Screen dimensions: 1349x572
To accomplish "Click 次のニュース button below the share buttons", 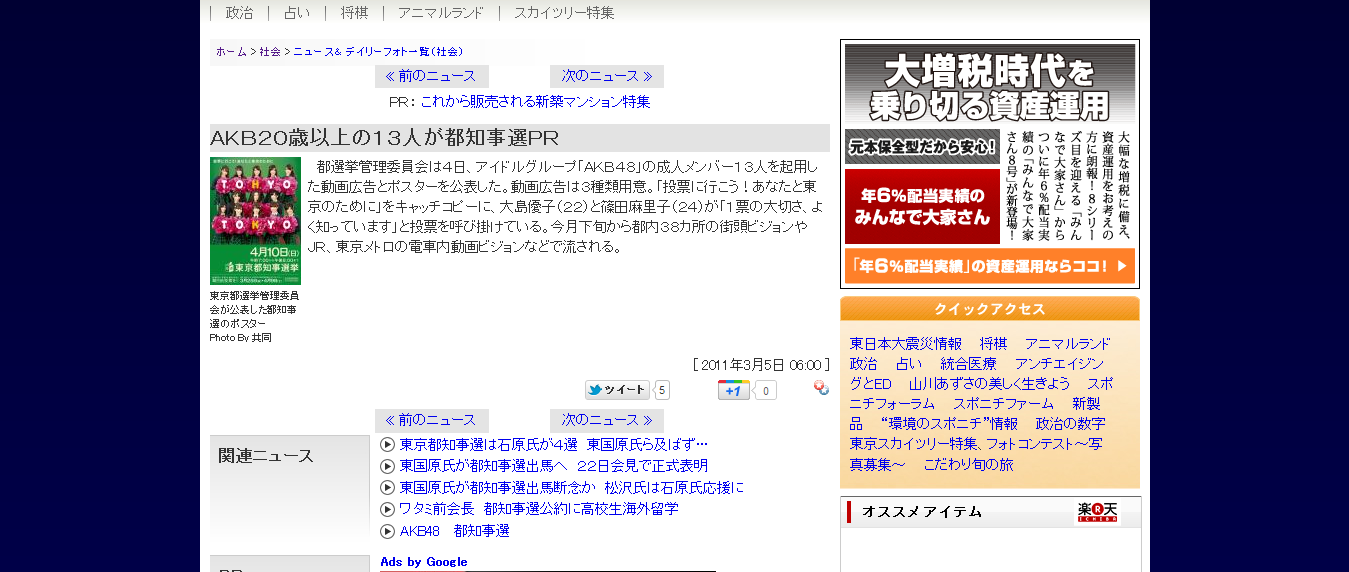I will 607,420.
